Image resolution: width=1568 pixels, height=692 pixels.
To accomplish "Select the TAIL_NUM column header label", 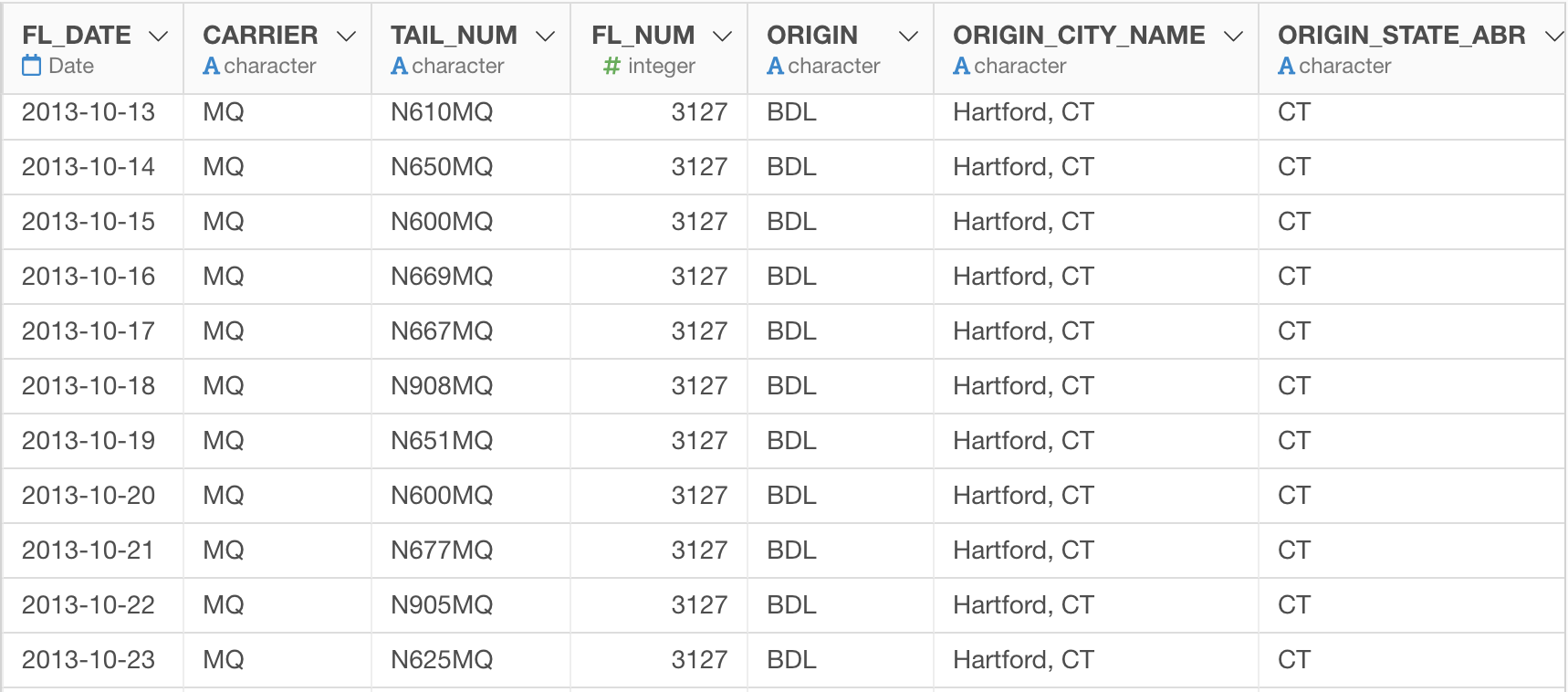I will click(x=454, y=35).
